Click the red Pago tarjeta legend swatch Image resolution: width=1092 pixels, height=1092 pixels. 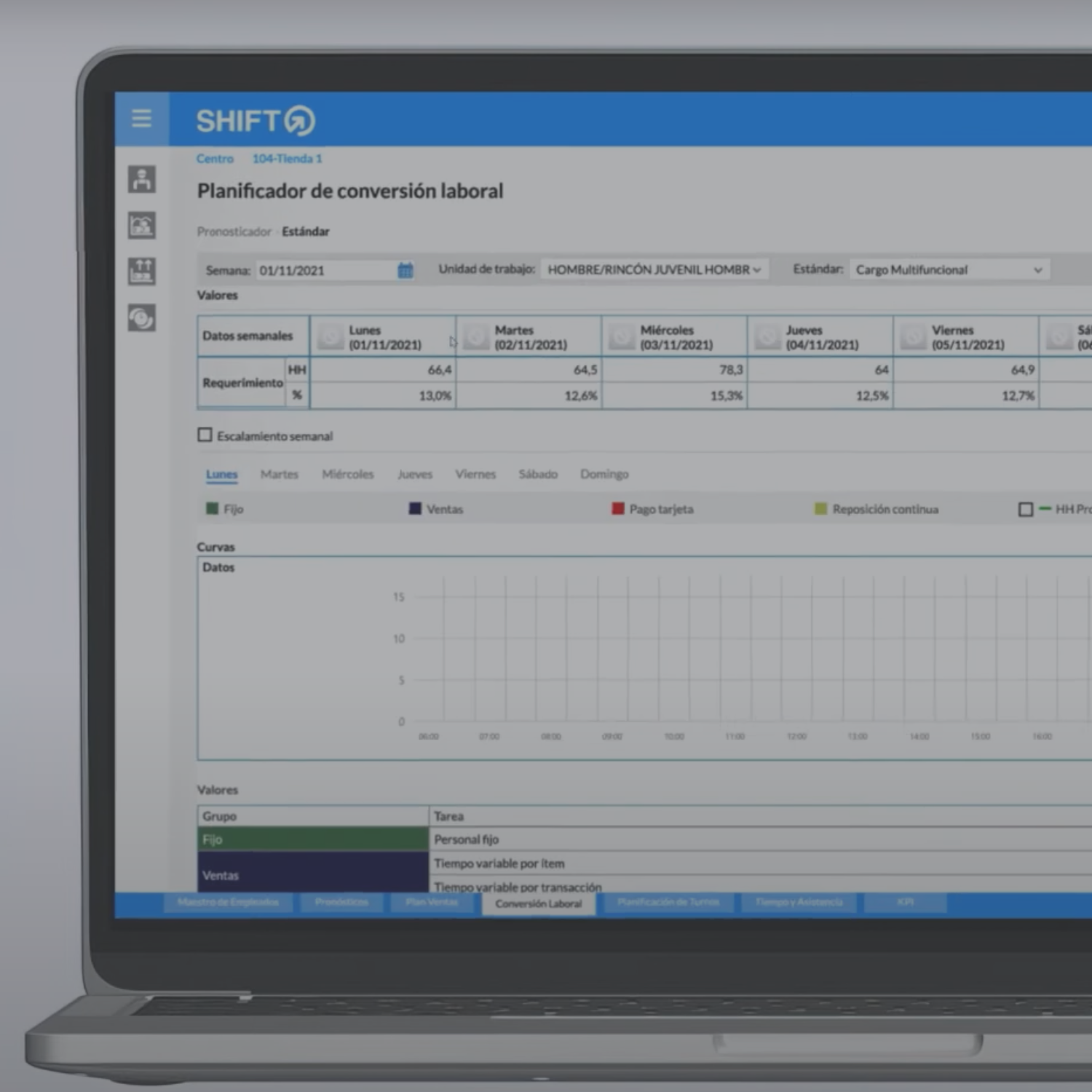click(618, 509)
